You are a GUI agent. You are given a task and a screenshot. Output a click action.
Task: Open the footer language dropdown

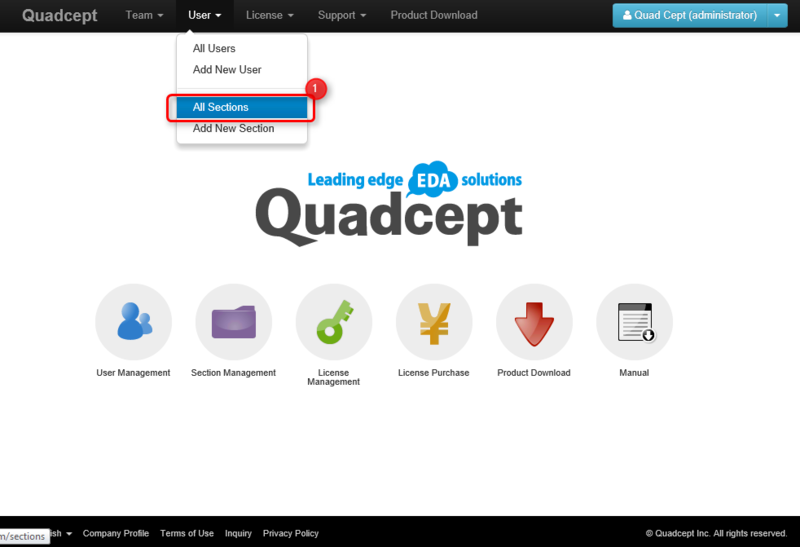(x=61, y=533)
